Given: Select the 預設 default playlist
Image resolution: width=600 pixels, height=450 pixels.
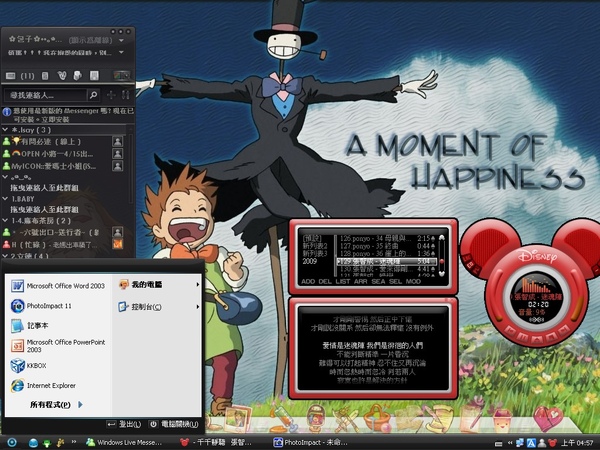Looking at the screenshot, I should point(312,238).
